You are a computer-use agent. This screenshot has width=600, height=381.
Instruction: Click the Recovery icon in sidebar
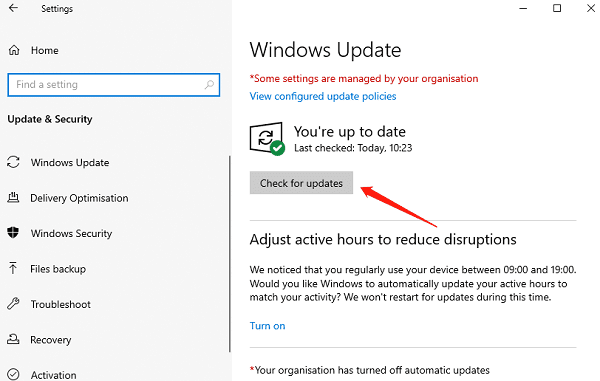tap(13, 339)
